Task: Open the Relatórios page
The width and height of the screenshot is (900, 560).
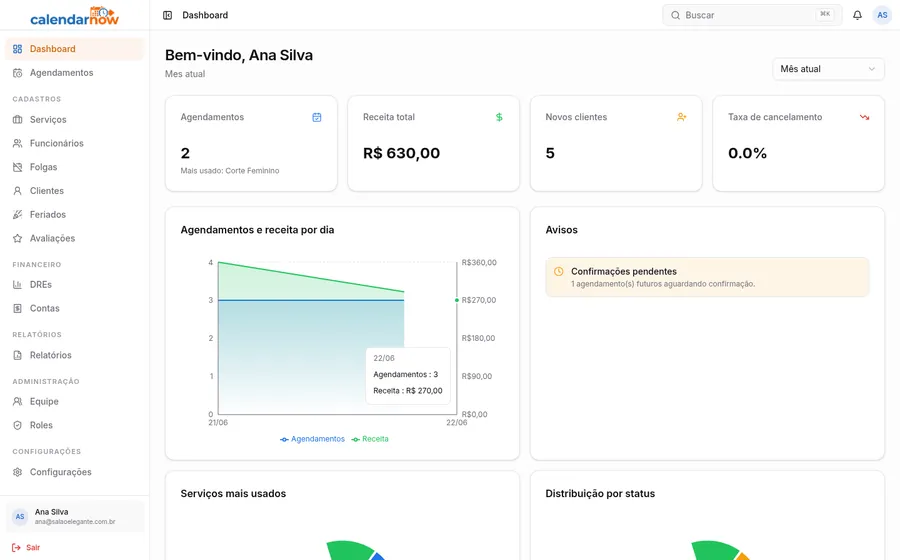Action: [x=75, y=355]
